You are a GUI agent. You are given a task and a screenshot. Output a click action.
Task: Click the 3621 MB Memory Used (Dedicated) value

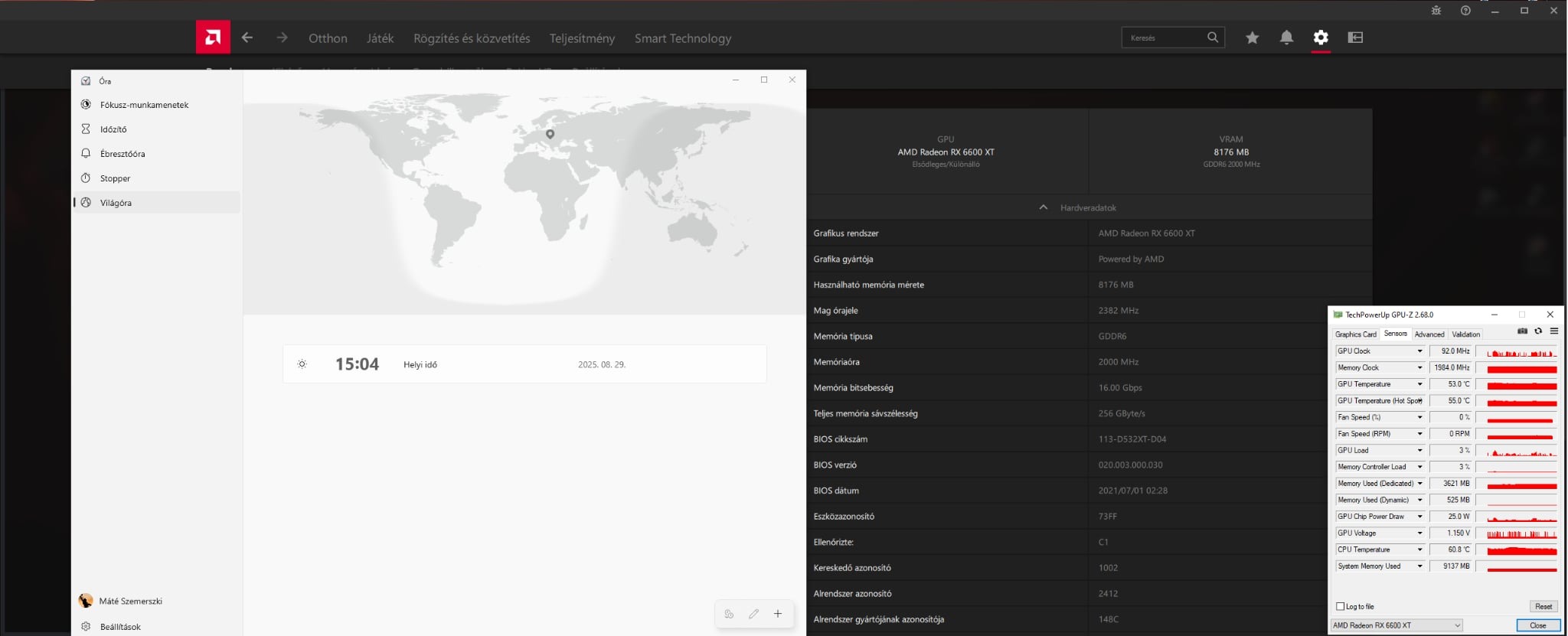pyautogui.click(x=1451, y=484)
